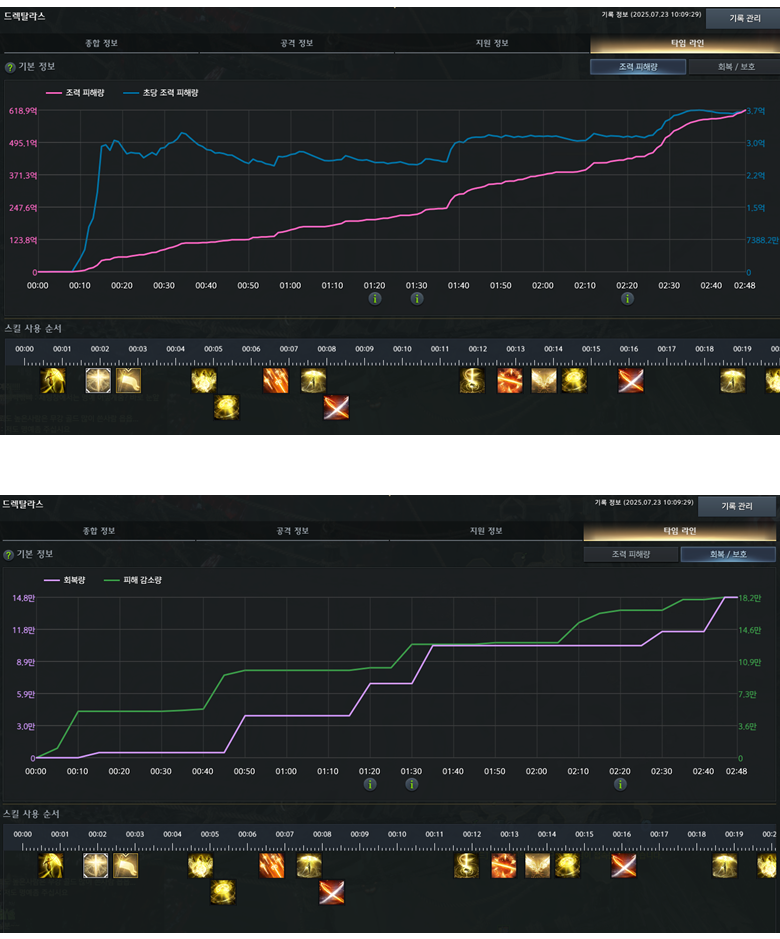Toggle purple 회복량 legend series
780x939 pixels.
pyautogui.click(x=65, y=580)
